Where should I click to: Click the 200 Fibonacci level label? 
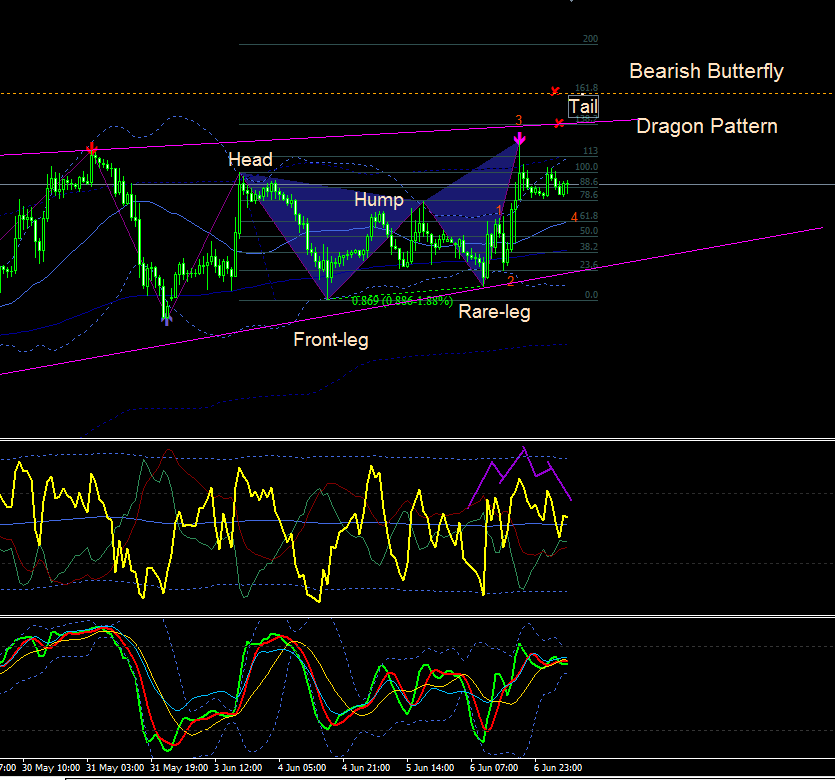[590, 39]
